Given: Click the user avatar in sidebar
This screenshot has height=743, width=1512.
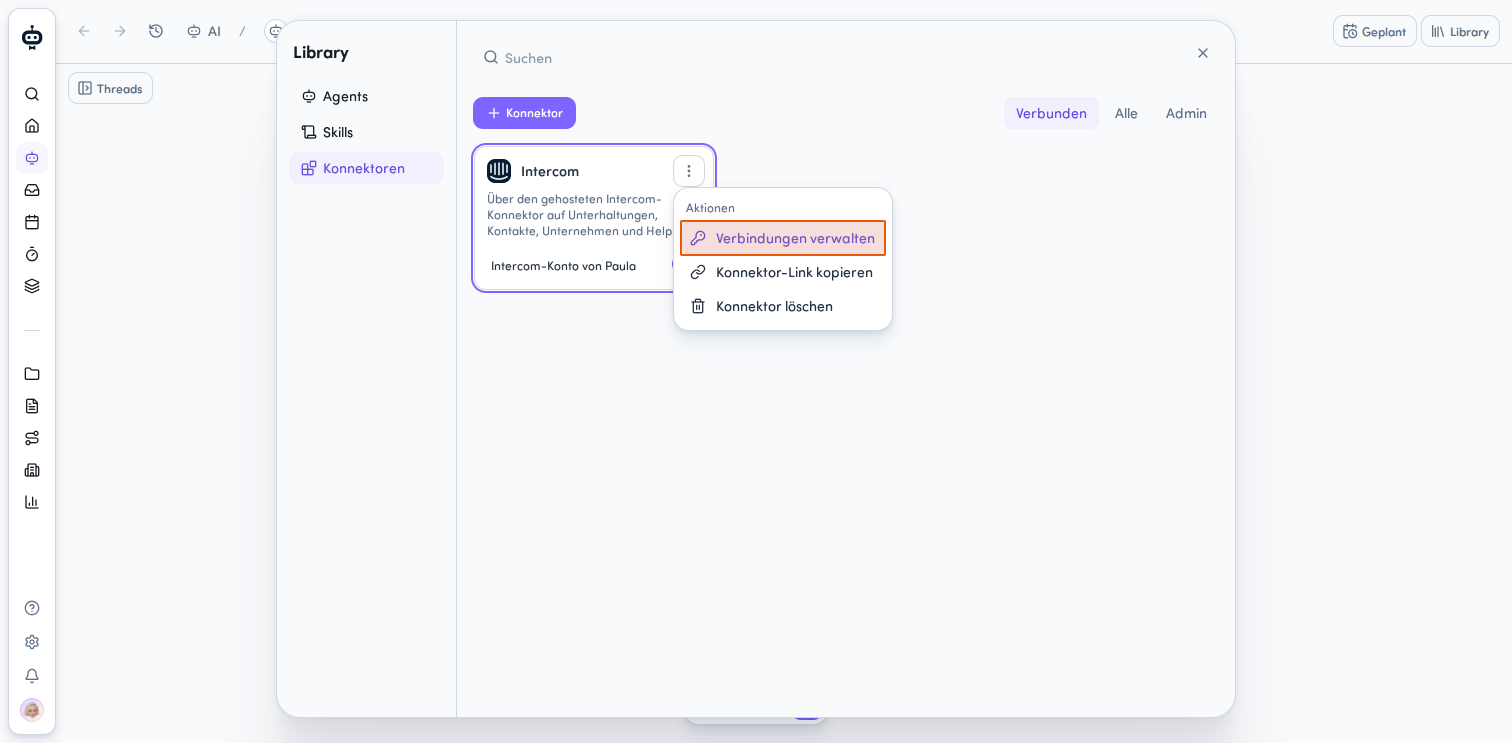Looking at the screenshot, I should (x=32, y=710).
